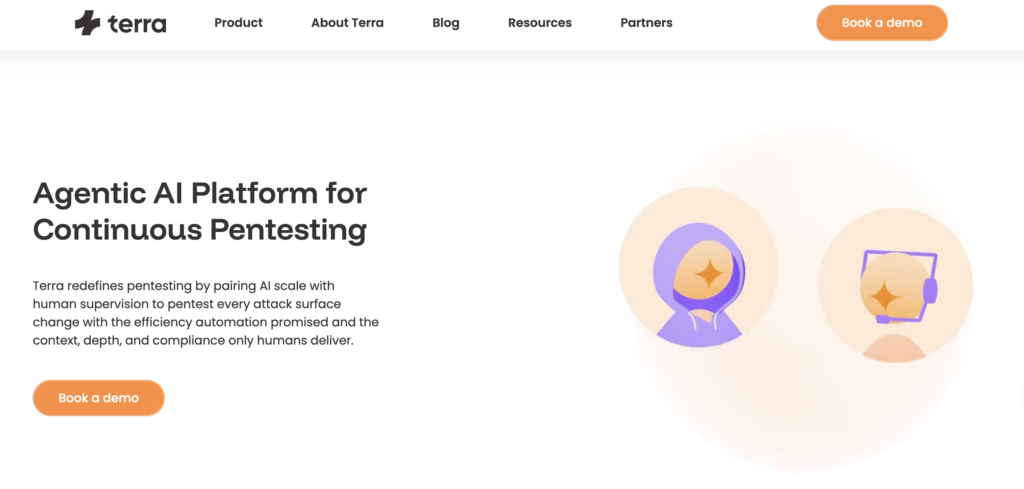The image size is (1024, 489).
Task: Open the Partners navigation item
Action: [x=646, y=23]
